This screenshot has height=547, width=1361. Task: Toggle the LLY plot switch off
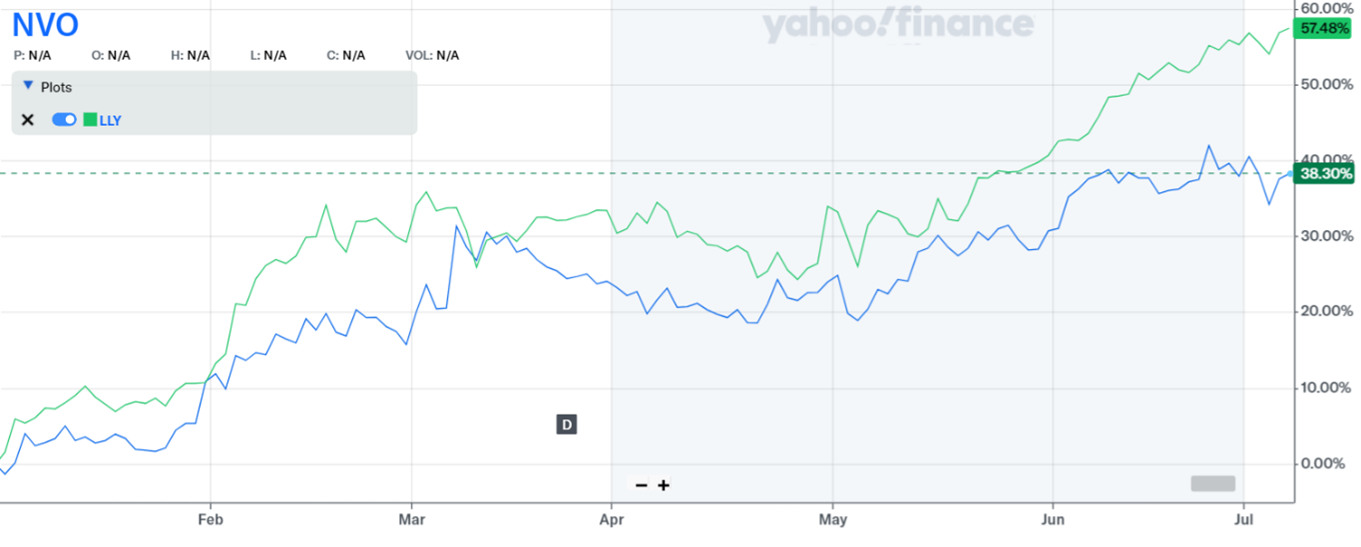point(64,120)
